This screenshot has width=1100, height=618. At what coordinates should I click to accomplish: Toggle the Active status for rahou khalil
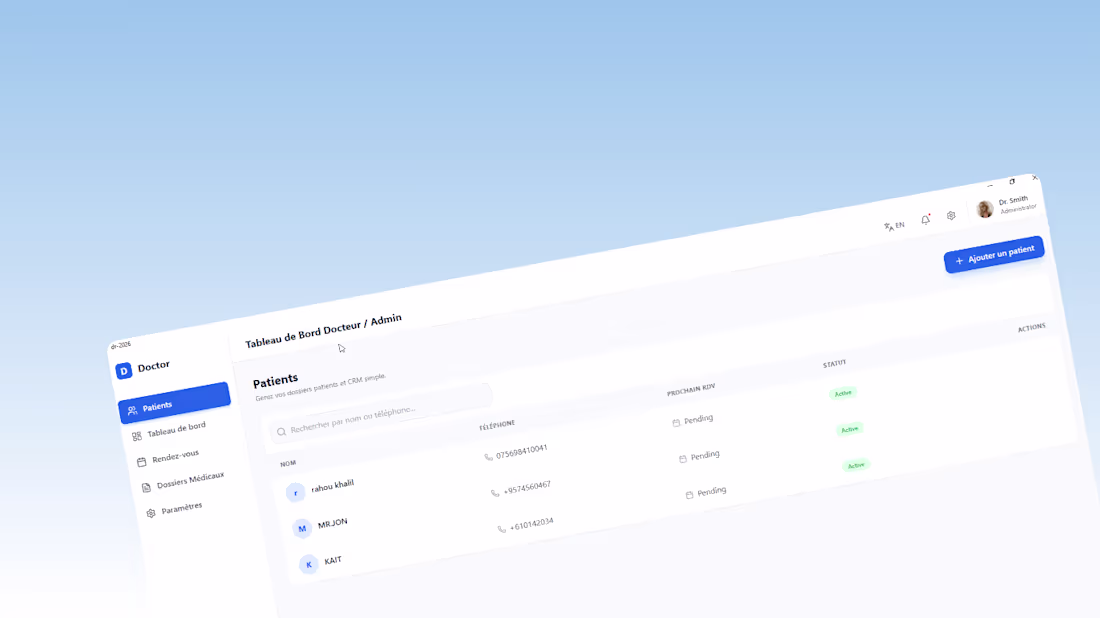[x=843, y=392]
